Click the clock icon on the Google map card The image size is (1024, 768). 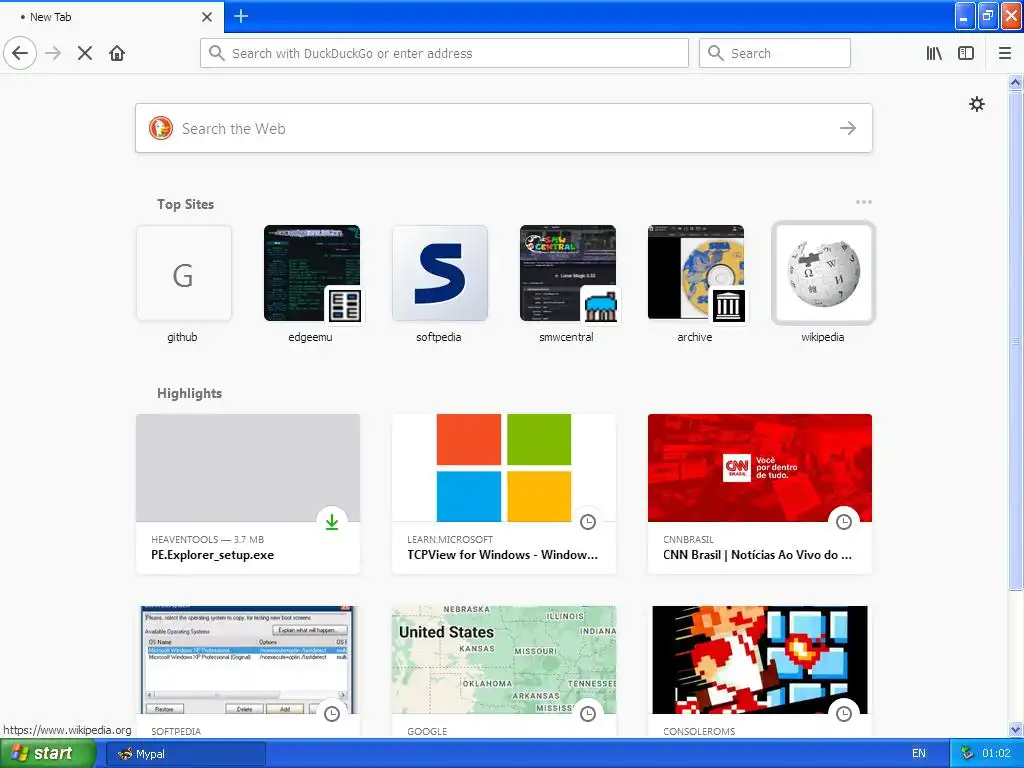(588, 714)
